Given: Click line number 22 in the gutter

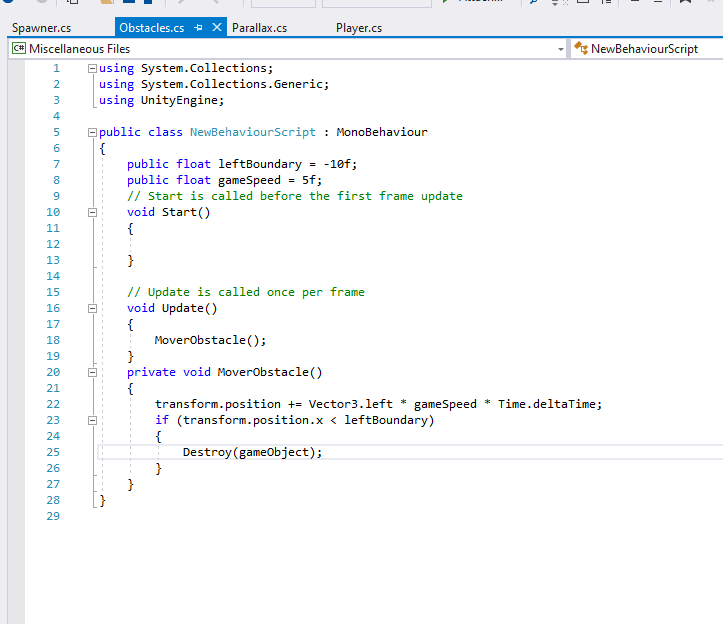Looking at the screenshot, I should (53, 404).
